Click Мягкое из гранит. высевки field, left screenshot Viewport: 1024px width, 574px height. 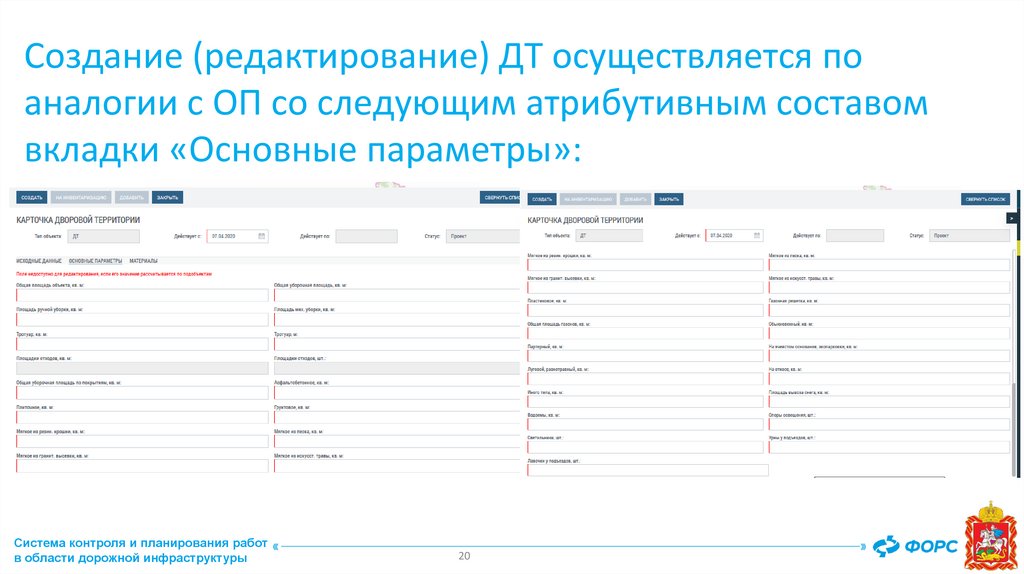tap(142, 466)
